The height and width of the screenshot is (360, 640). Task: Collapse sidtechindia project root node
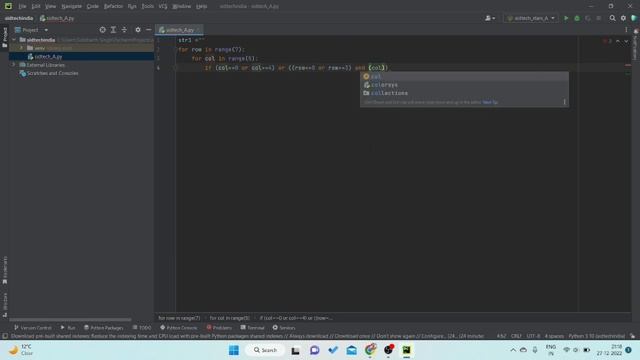click(14, 40)
